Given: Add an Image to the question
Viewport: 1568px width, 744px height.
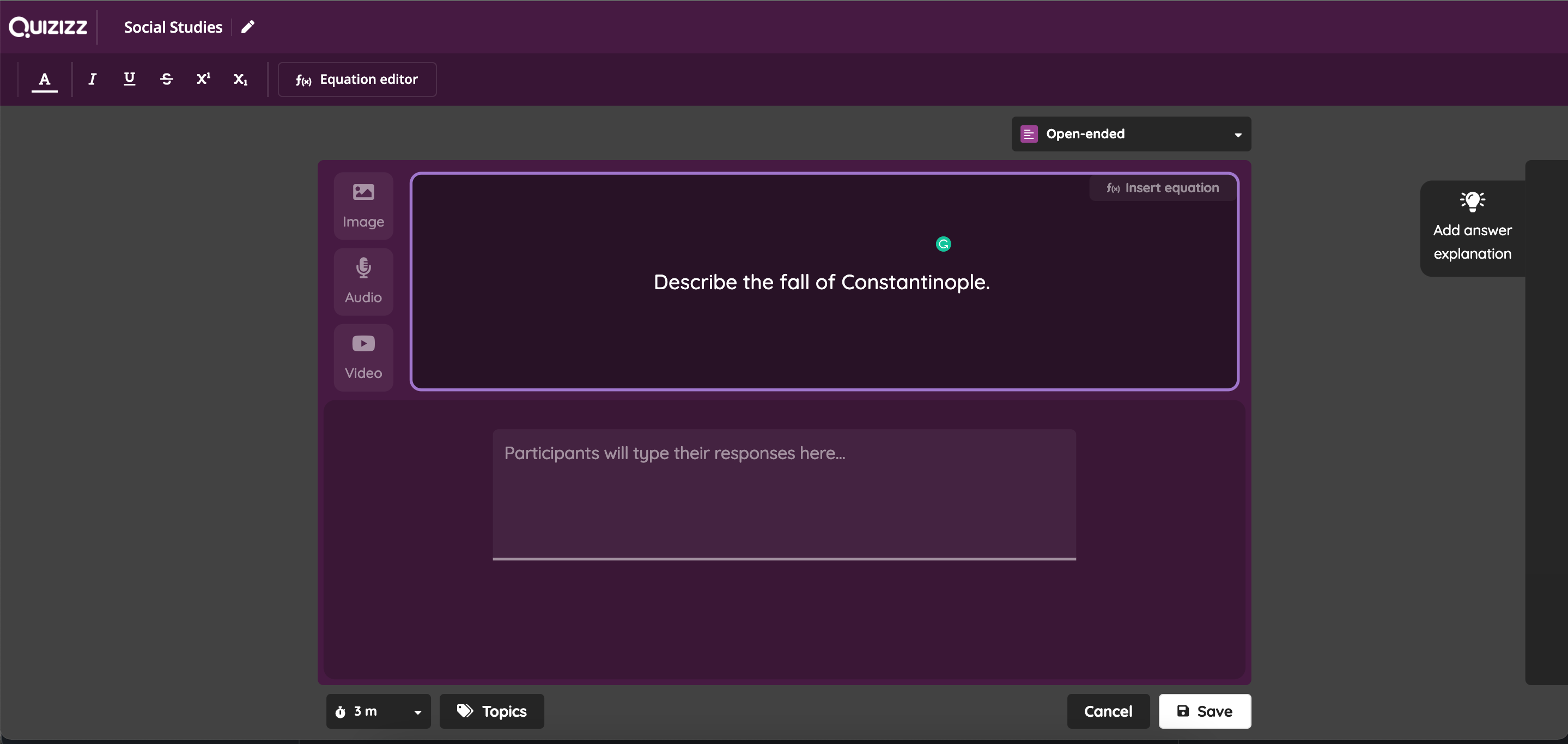Looking at the screenshot, I should pos(363,206).
